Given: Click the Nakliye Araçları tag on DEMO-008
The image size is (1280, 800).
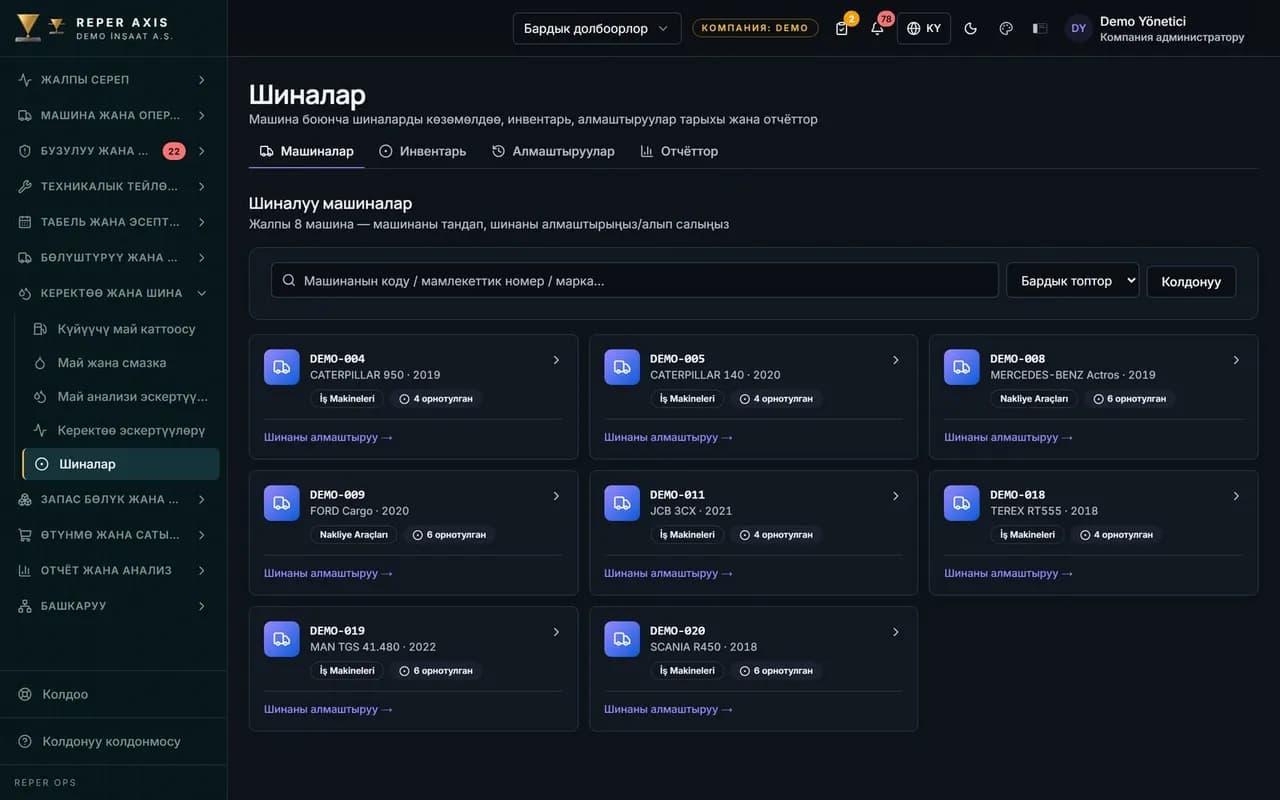Looking at the screenshot, I should click(x=1034, y=398).
